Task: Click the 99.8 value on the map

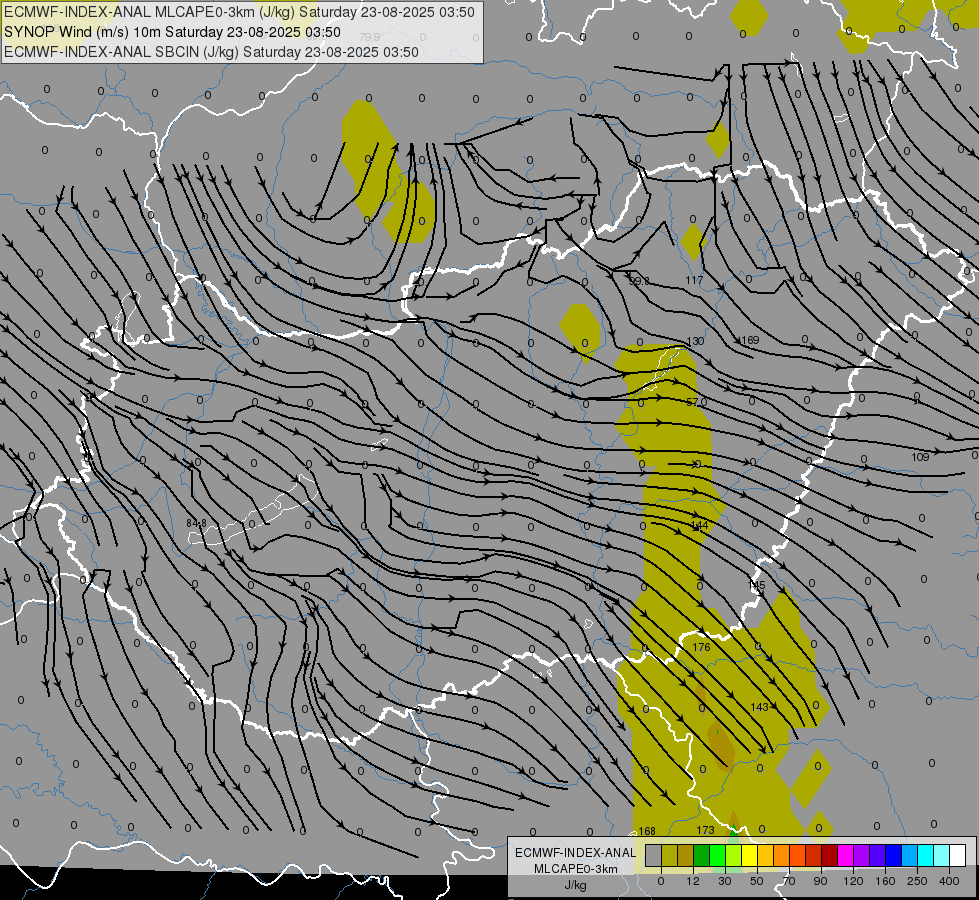Action: tap(639, 281)
